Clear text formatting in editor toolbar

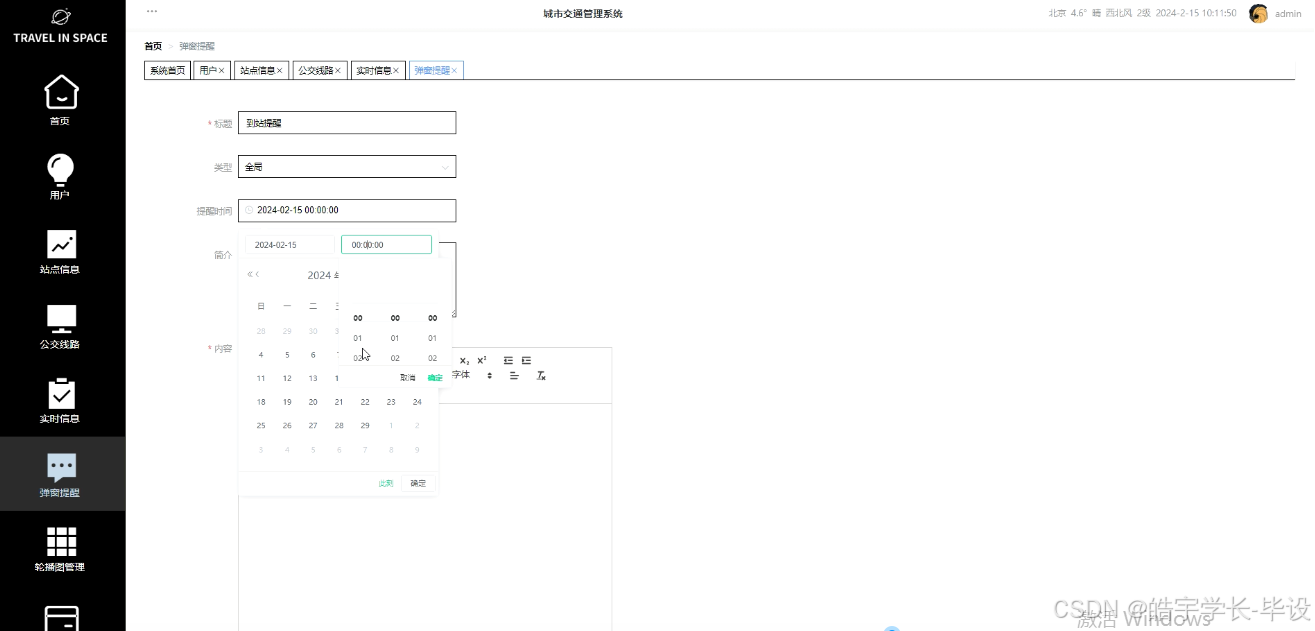[x=541, y=376]
